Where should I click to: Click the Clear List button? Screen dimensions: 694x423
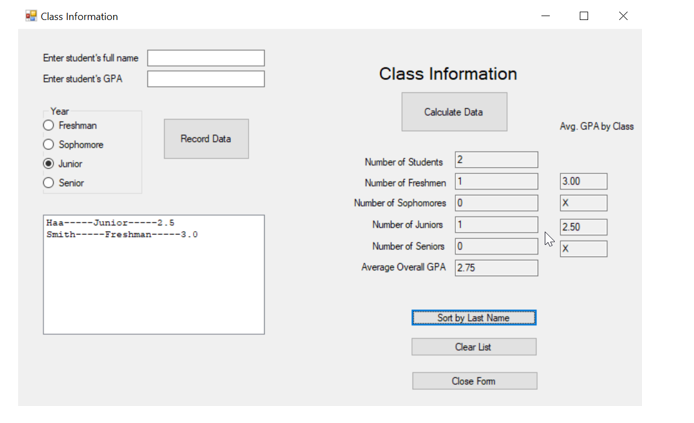point(474,347)
